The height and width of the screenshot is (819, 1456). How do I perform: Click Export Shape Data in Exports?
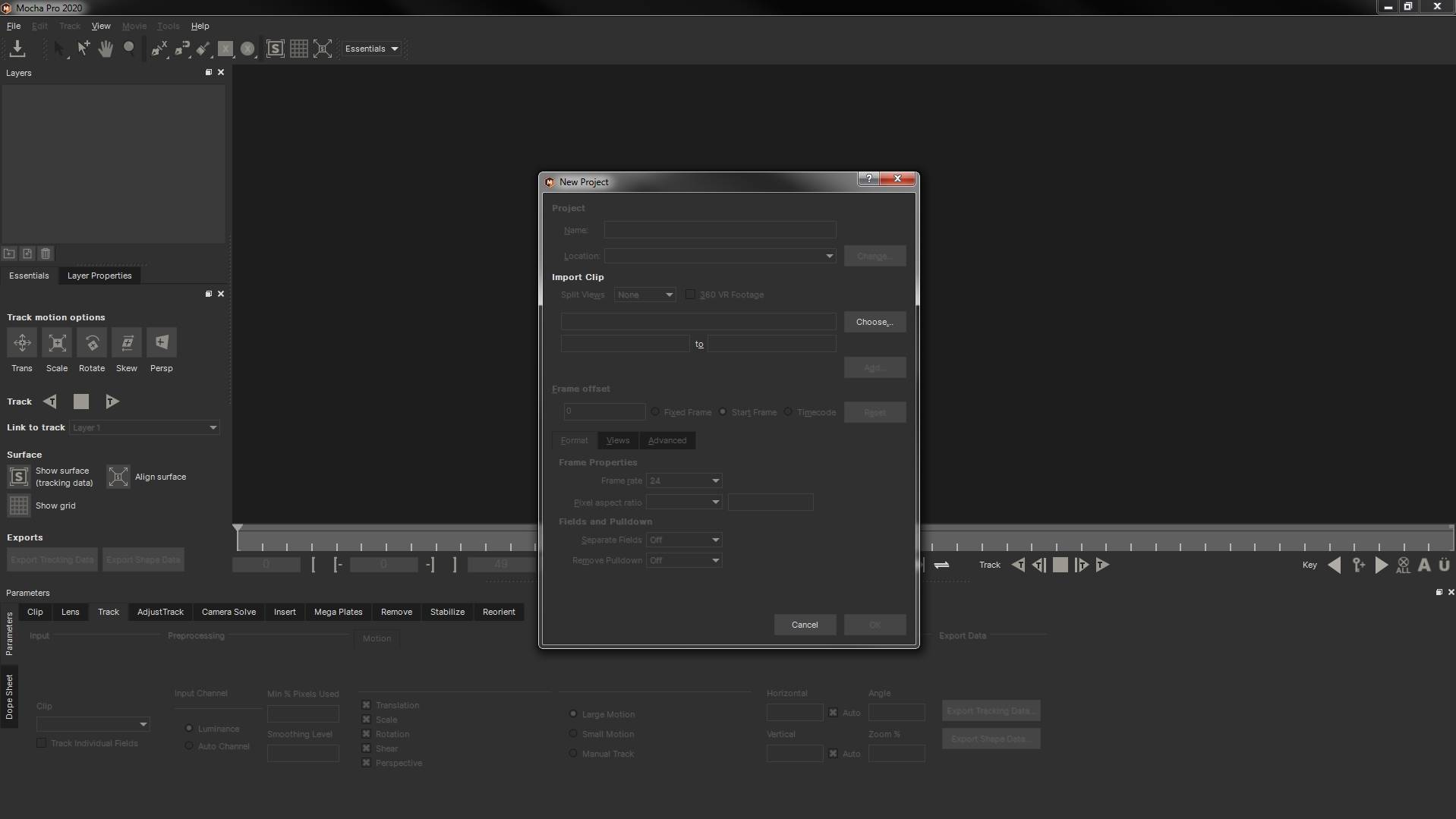[143, 559]
